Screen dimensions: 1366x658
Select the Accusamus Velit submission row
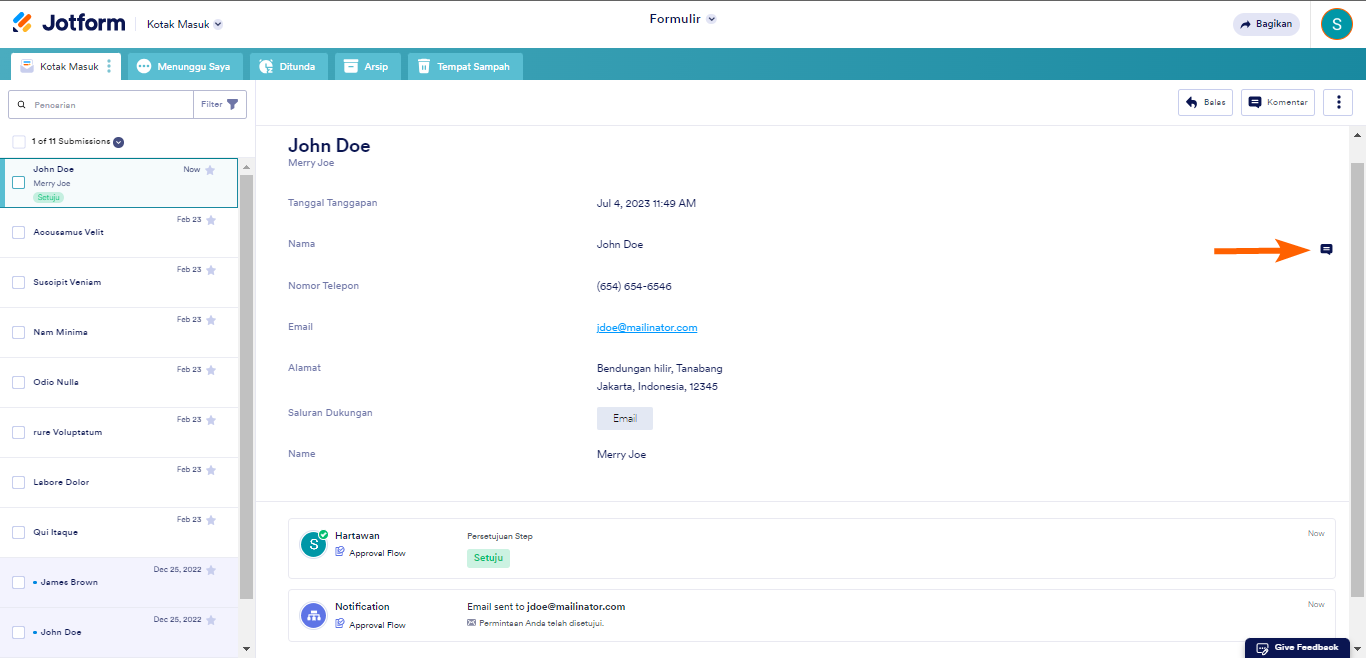point(120,232)
